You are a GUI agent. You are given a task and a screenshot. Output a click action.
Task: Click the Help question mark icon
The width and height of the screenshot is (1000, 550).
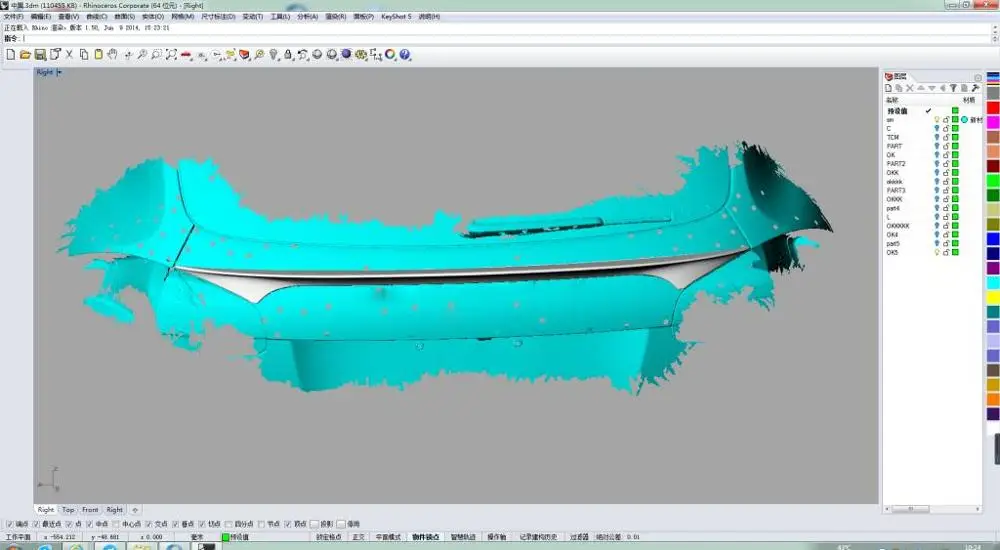click(x=404, y=54)
